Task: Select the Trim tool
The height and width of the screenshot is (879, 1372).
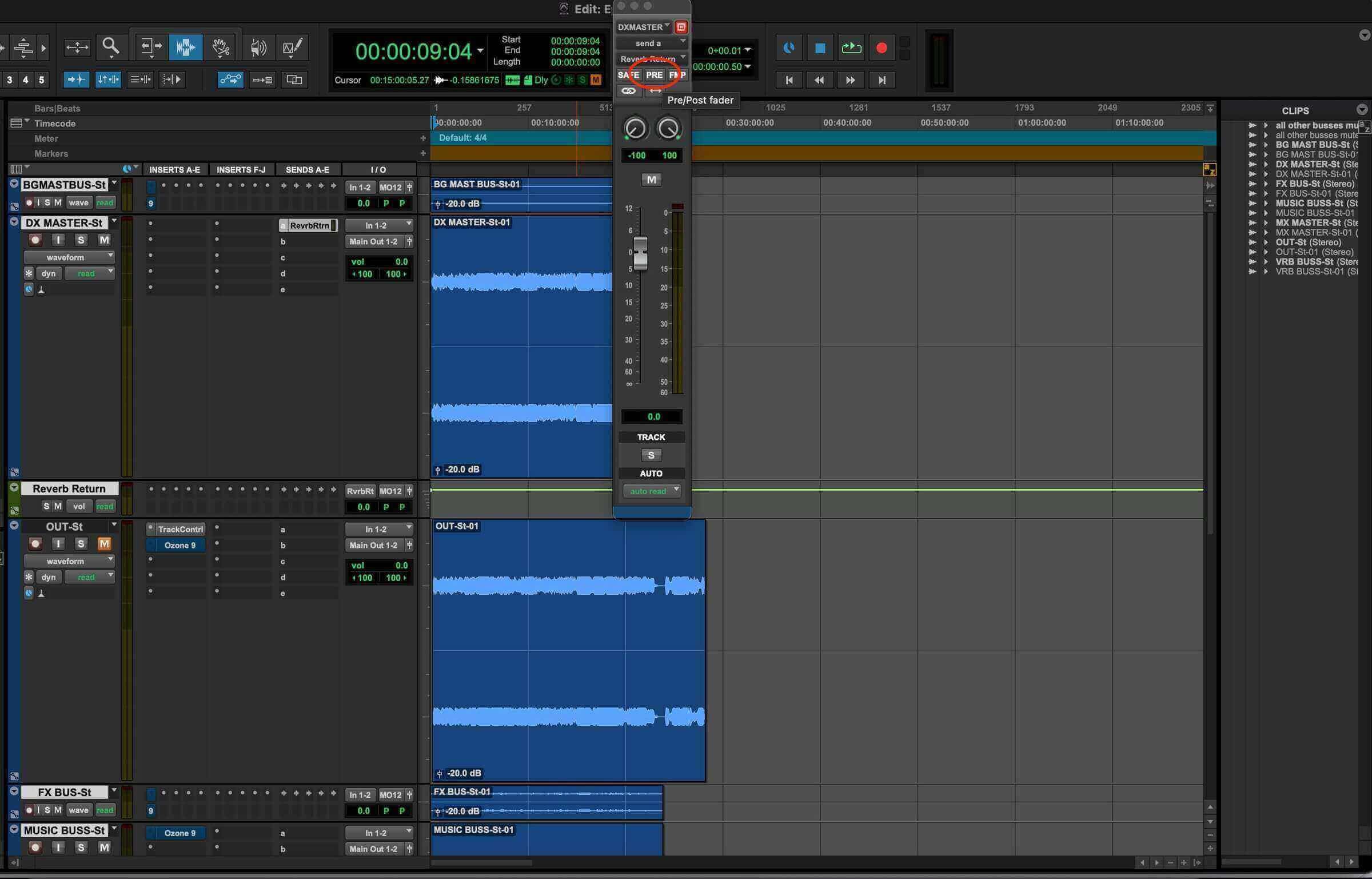Action: pos(151,47)
